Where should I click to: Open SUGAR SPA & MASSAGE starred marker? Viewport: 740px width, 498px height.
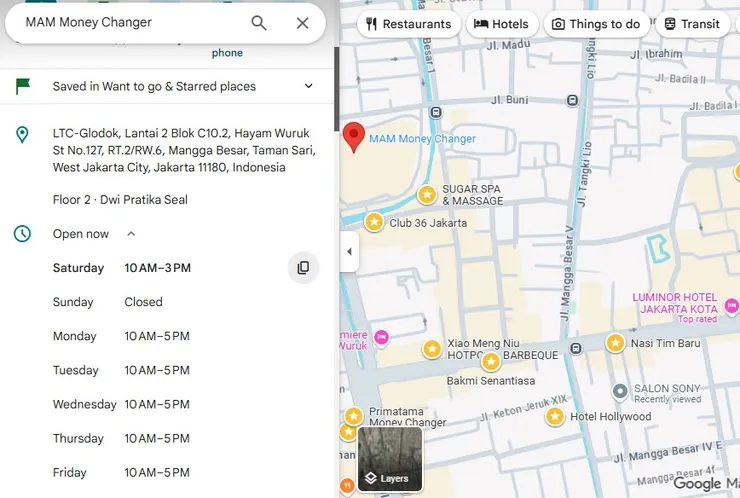pos(427,194)
